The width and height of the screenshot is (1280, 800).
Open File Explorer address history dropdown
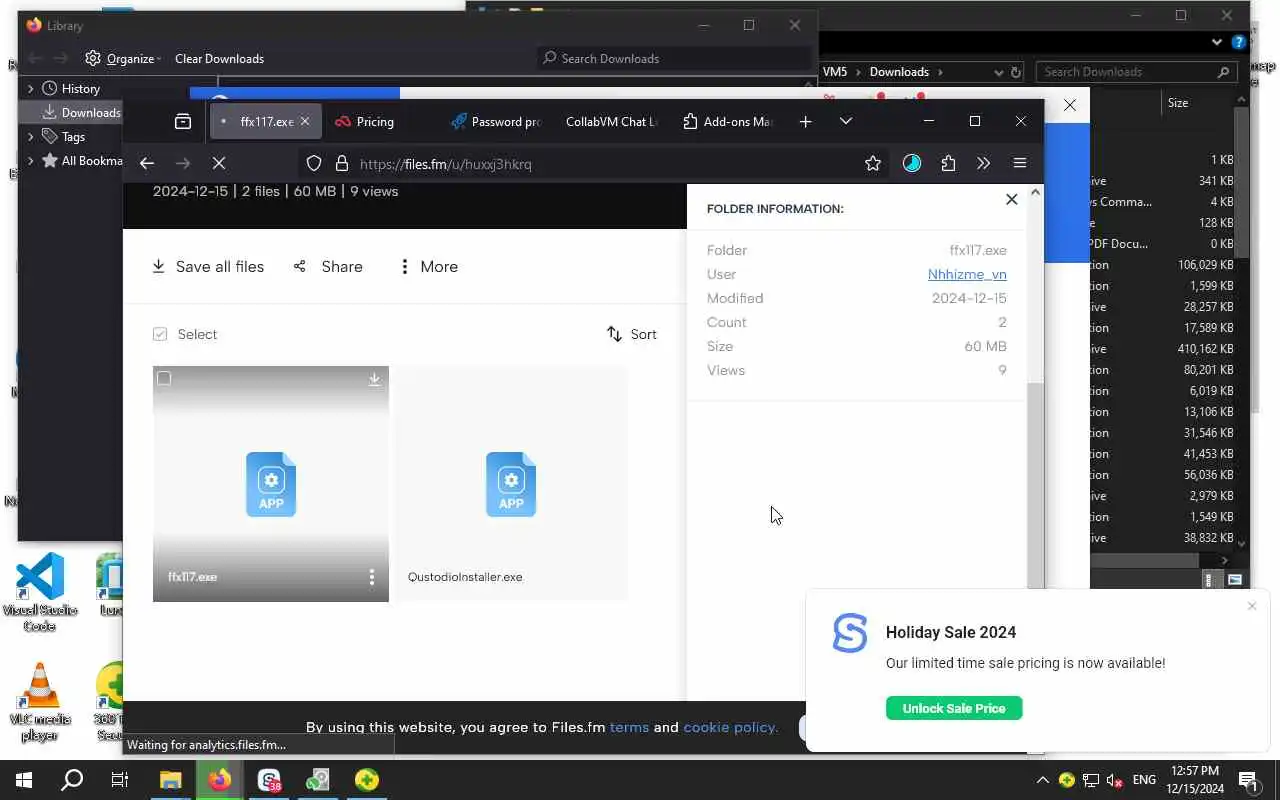click(x=998, y=72)
